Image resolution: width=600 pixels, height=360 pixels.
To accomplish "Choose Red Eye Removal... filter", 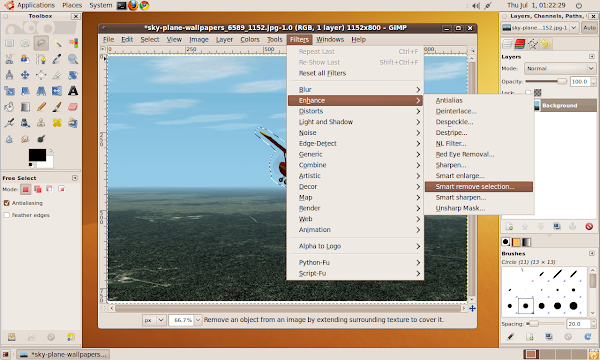I will pos(479,155).
